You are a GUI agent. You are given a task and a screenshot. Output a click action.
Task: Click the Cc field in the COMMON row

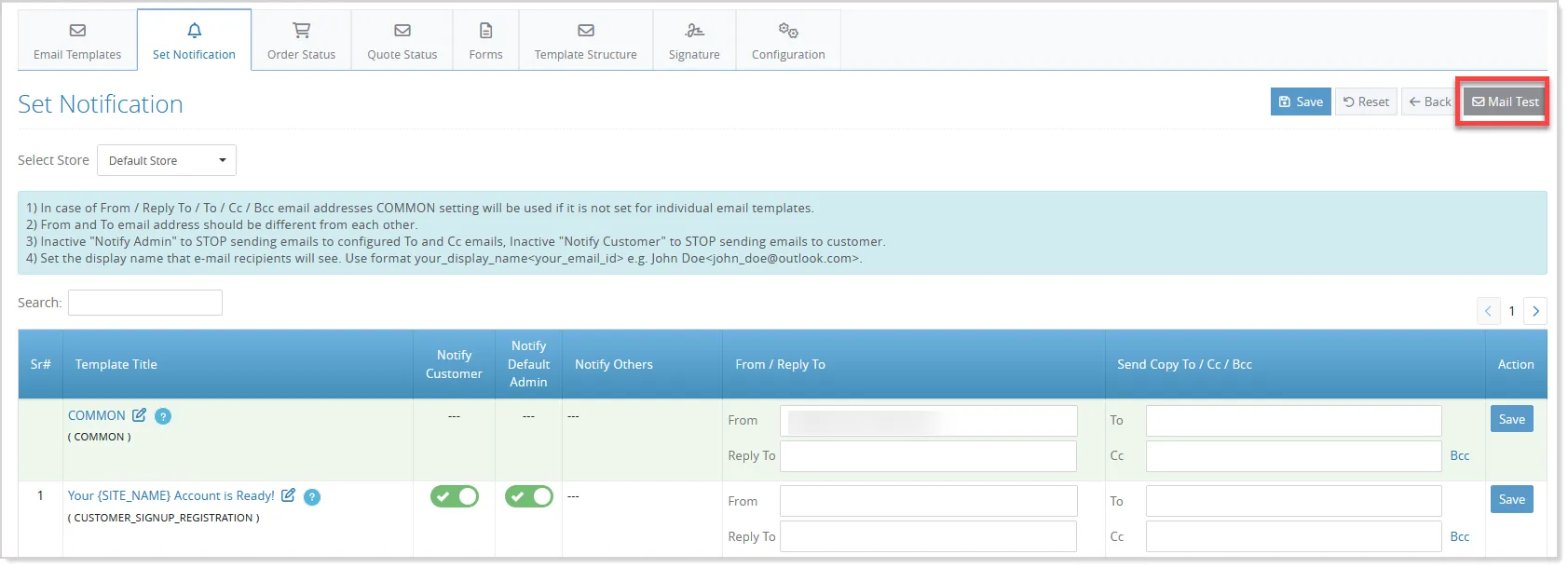[x=1294, y=456]
